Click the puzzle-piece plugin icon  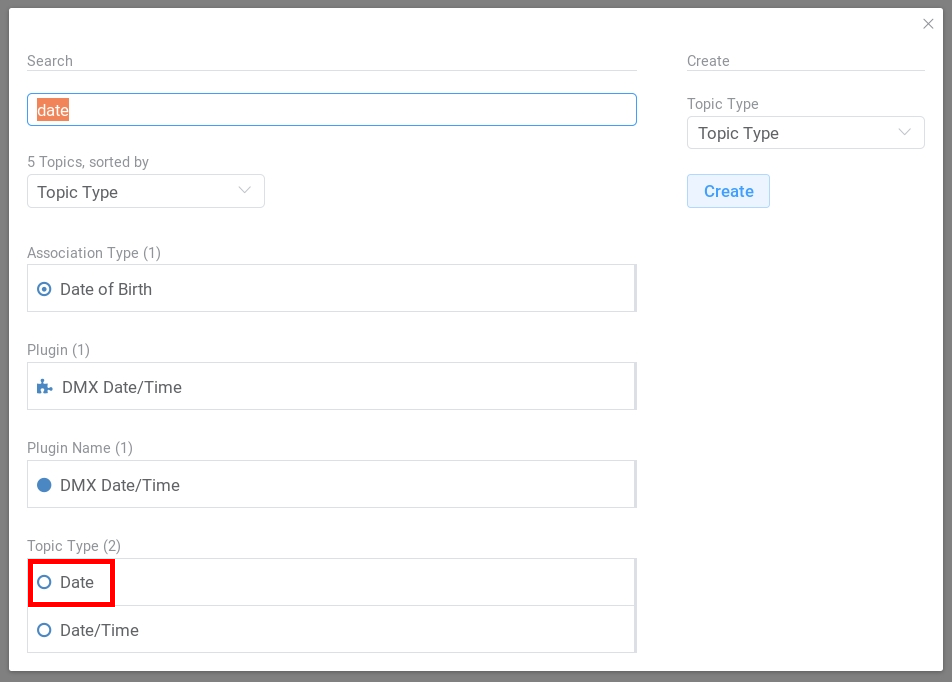[44, 387]
